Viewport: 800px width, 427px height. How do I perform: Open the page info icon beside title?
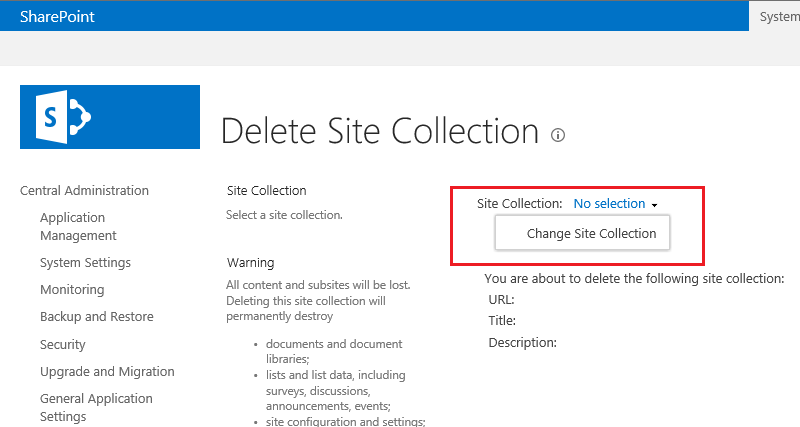point(558,135)
